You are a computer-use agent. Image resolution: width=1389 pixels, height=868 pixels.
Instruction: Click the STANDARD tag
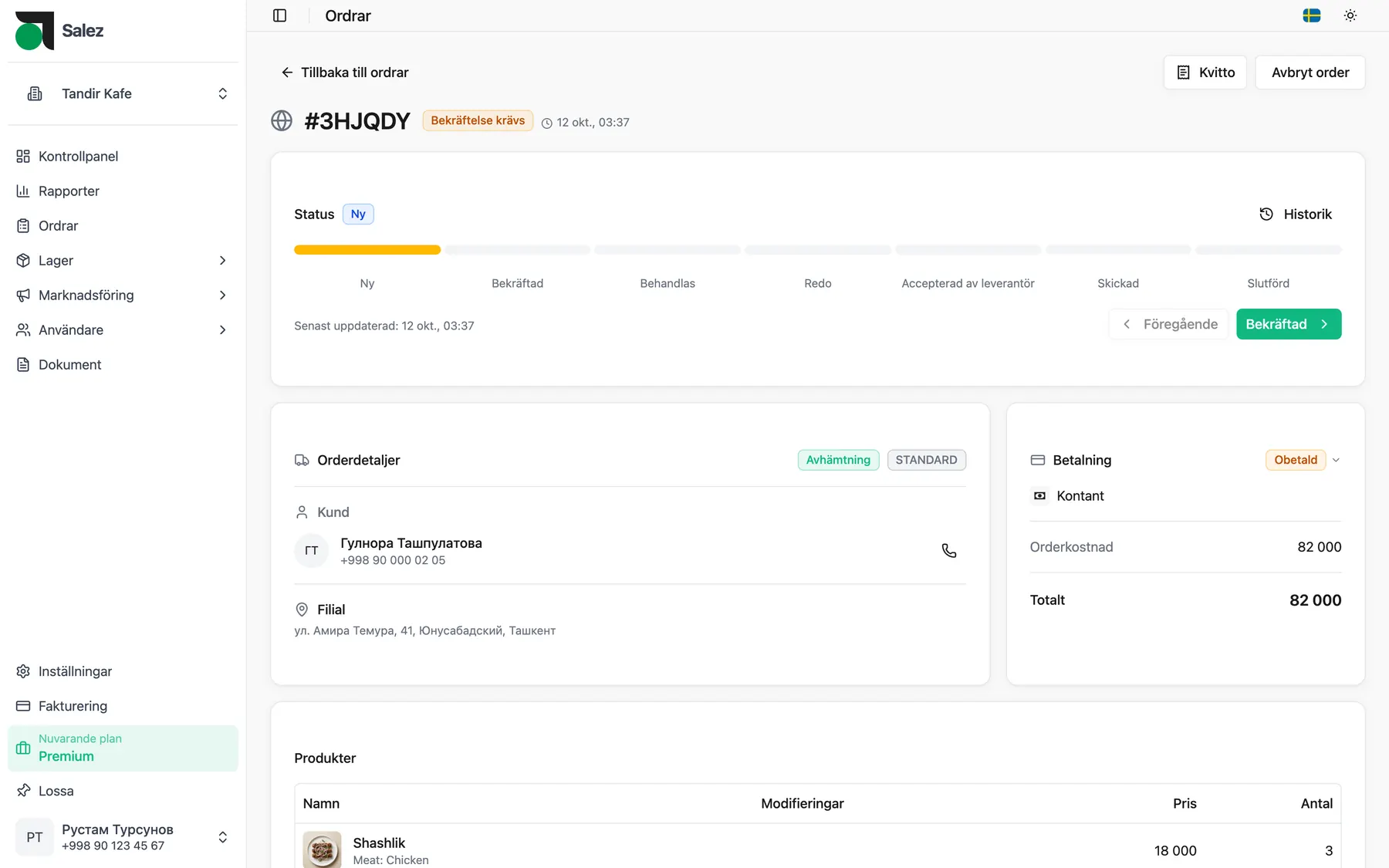926,460
